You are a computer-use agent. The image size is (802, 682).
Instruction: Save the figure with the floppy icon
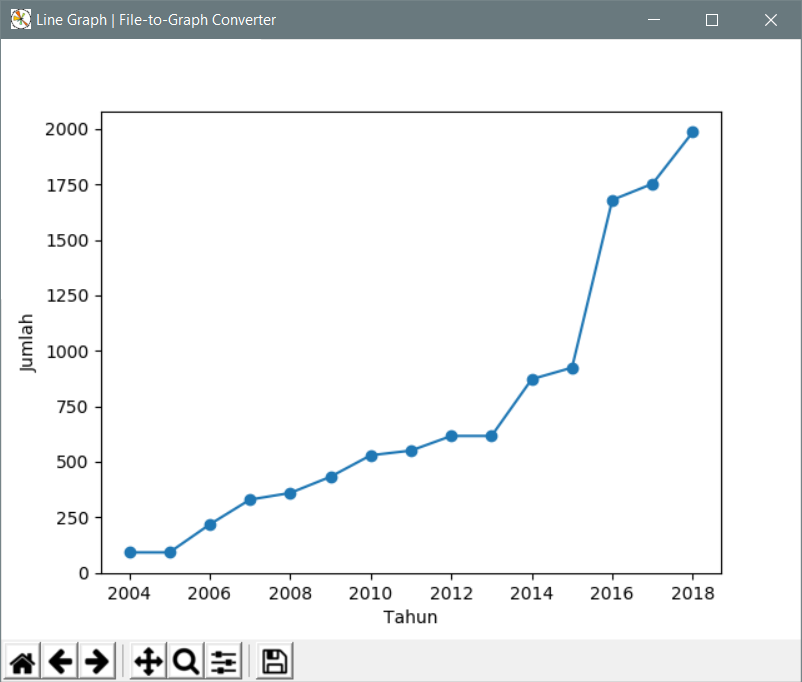click(275, 662)
